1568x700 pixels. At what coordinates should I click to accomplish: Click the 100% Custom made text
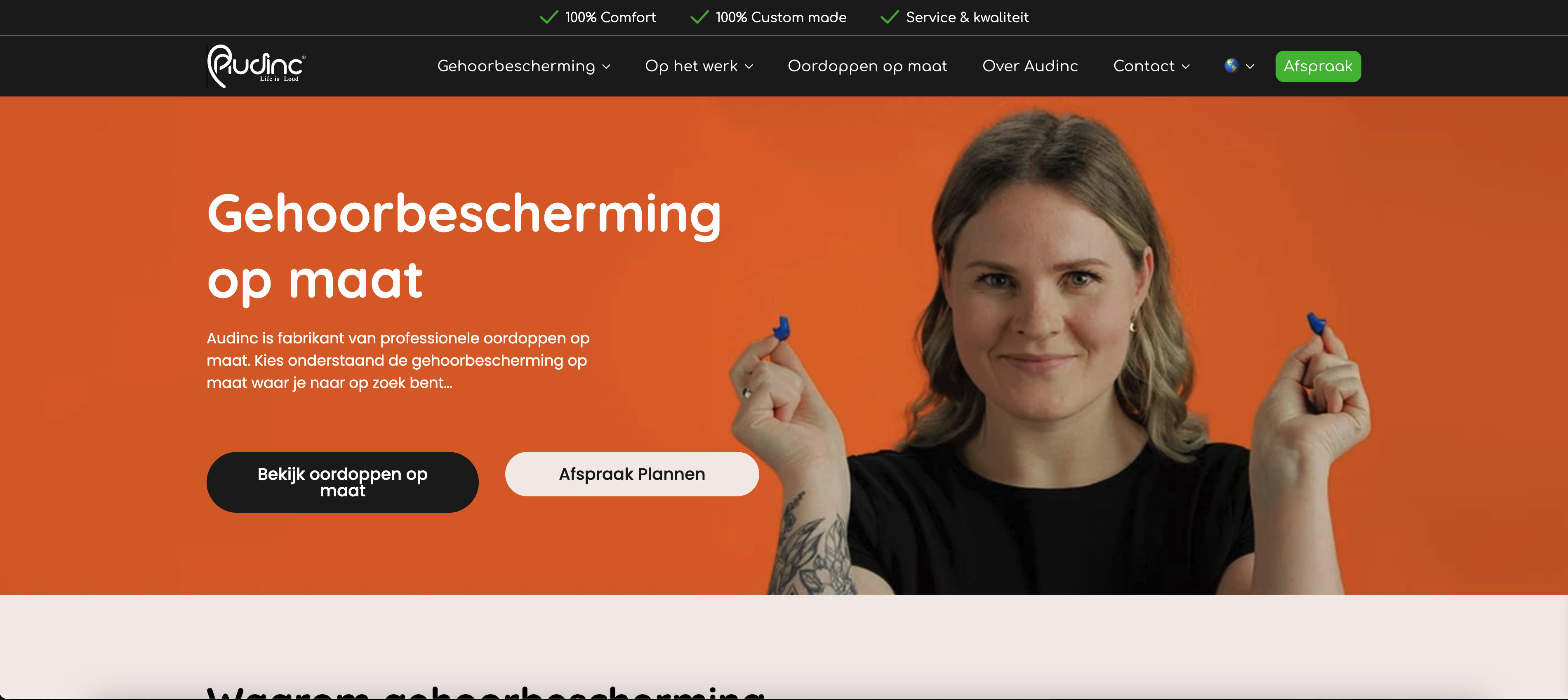pos(781,17)
